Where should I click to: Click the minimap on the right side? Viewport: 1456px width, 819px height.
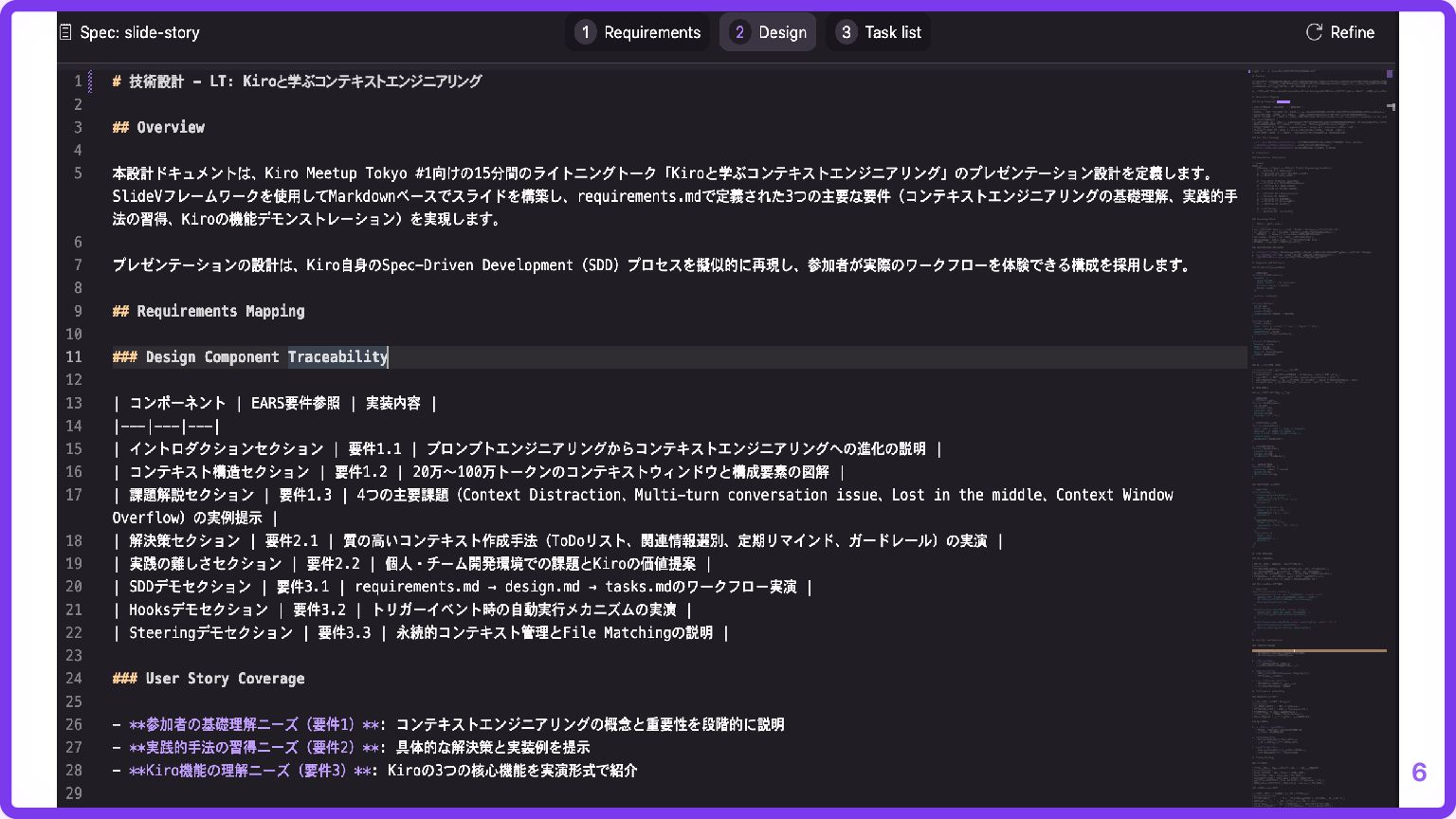point(1319,436)
